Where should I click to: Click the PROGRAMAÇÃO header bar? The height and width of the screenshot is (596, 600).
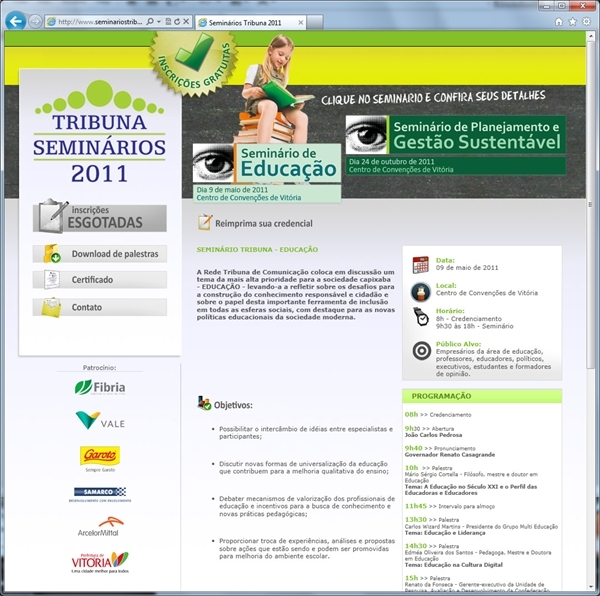482,396
